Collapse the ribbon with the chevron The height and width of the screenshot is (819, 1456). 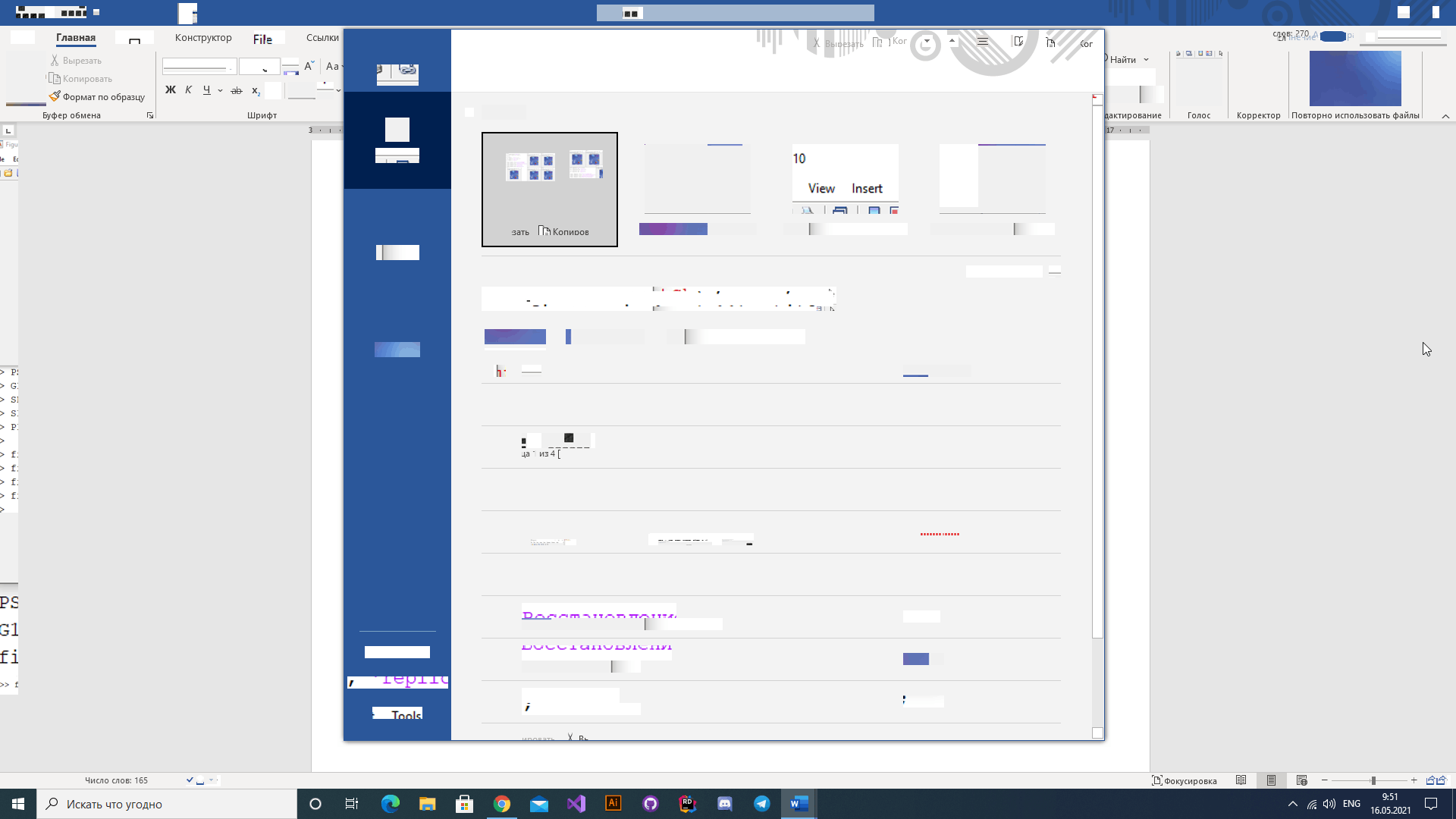click(1445, 116)
